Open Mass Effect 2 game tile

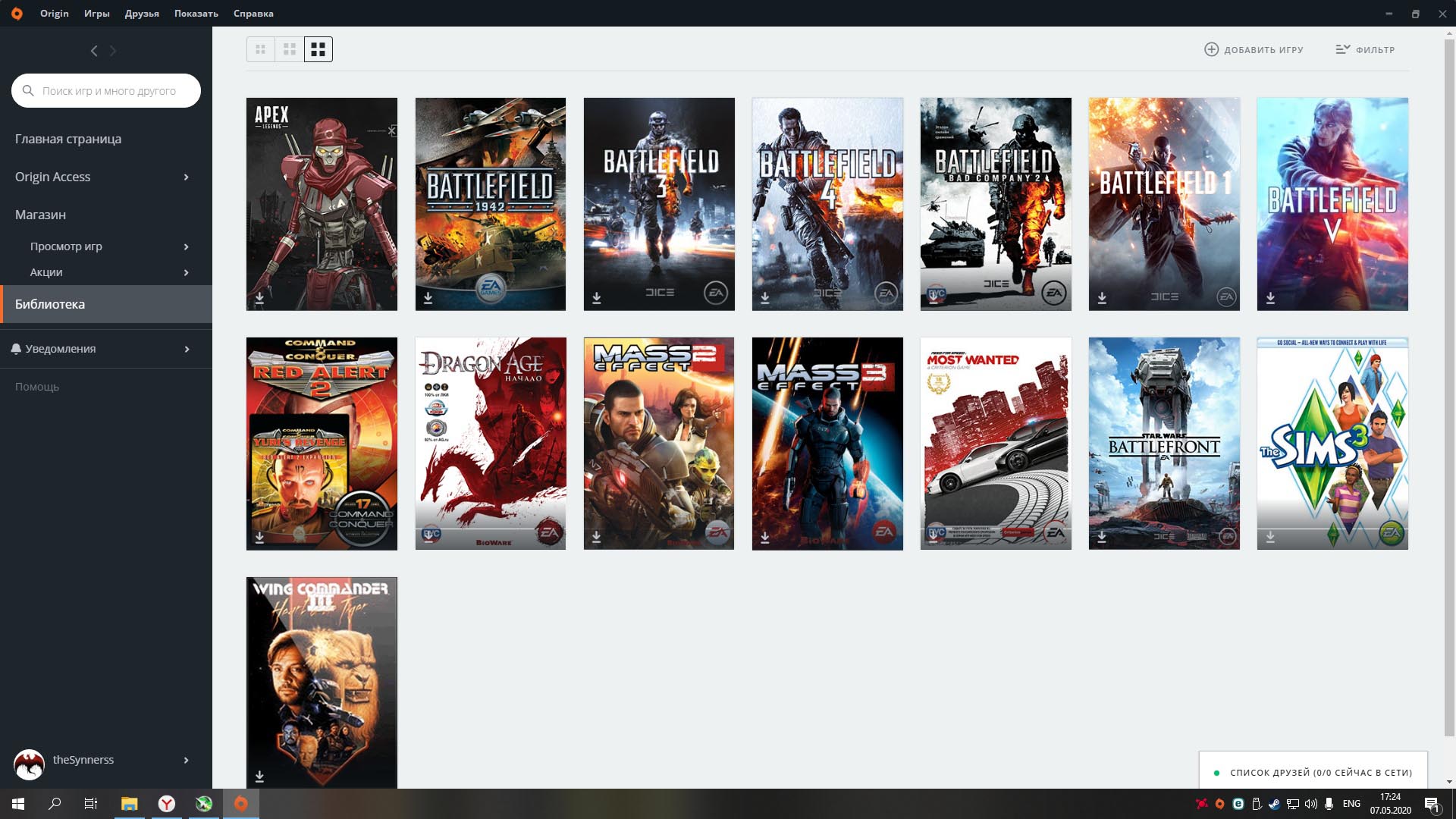point(659,444)
